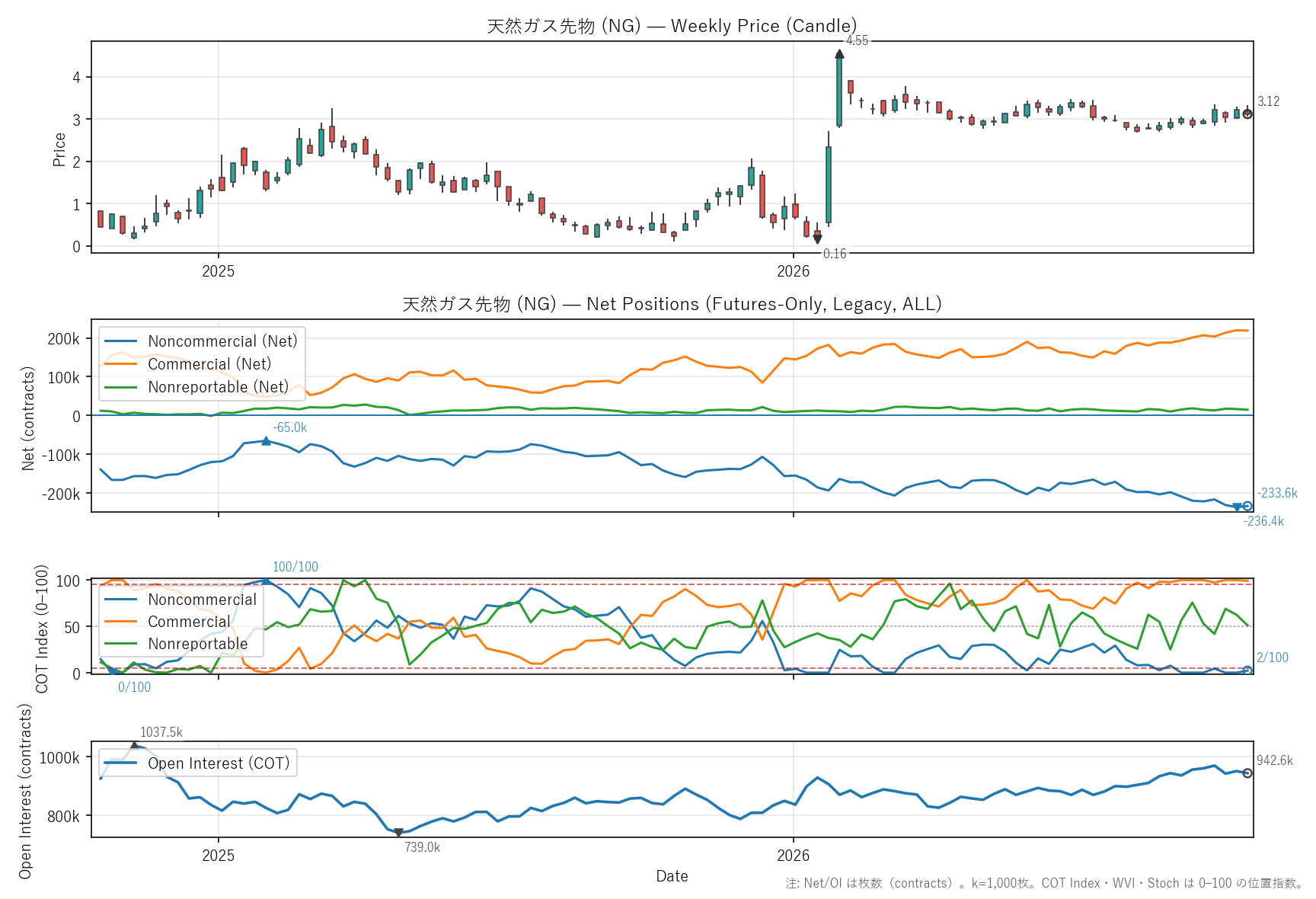Select the Net Positions chart title
Screen dimensions: 1316x899
(x=672, y=304)
